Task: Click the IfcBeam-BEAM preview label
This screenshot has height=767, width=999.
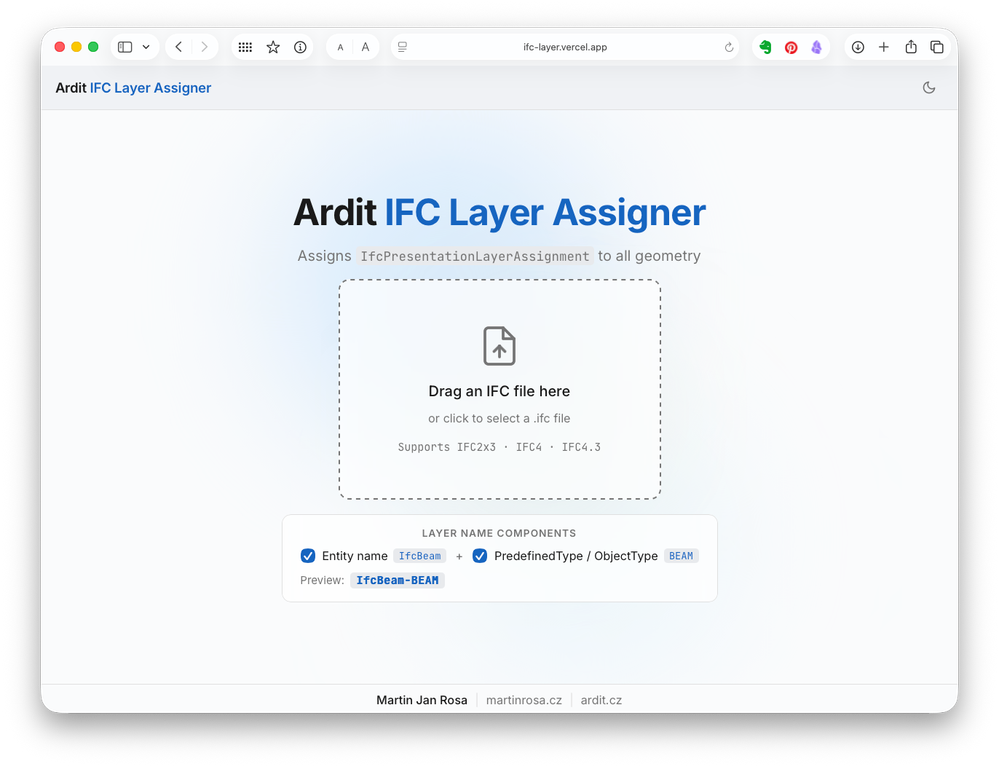Action: [x=398, y=580]
